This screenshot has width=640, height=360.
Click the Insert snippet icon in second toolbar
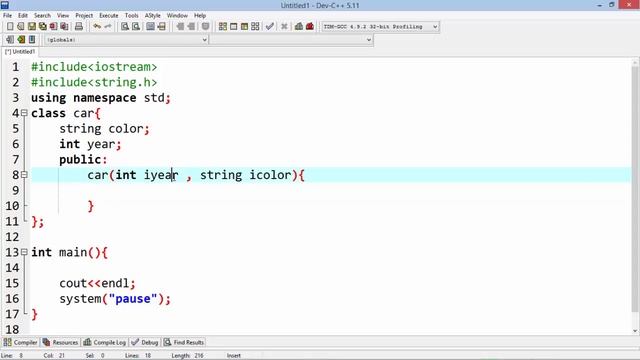(x=10, y=40)
